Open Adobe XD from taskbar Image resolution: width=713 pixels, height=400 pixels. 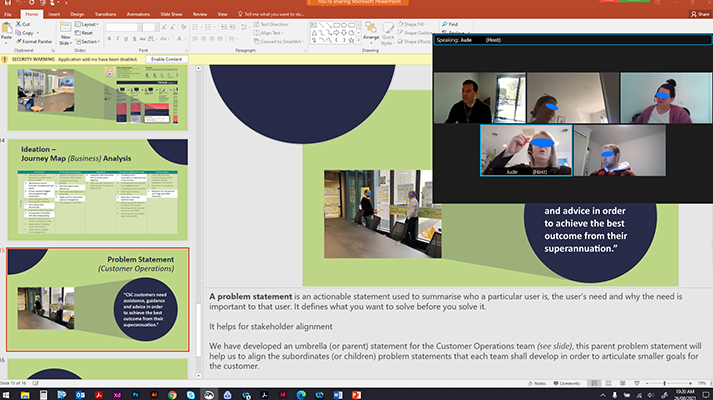click(117, 395)
